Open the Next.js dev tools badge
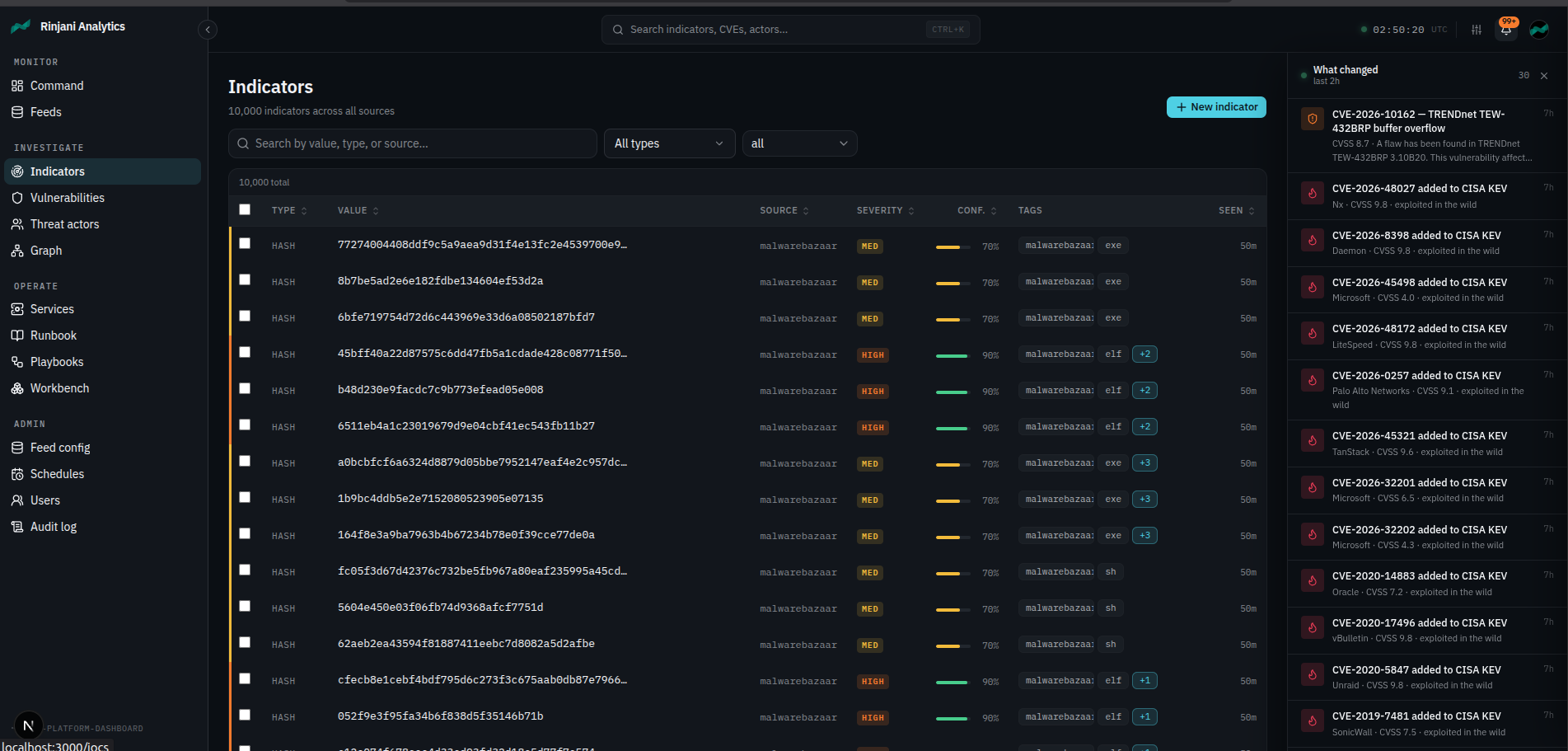1568x751 pixels. (29, 725)
